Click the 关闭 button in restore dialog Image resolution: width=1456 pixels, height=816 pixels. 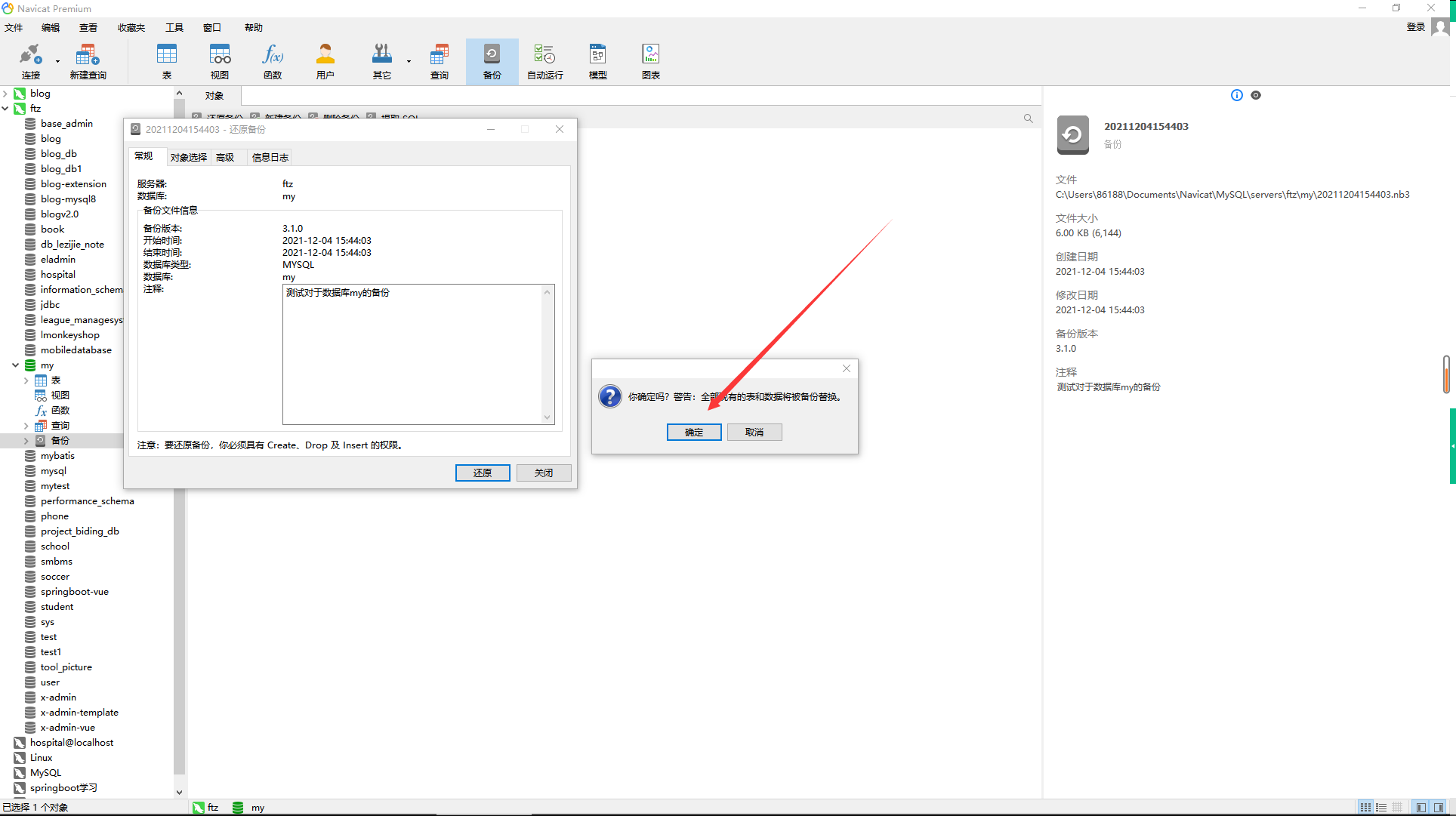point(544,473)
